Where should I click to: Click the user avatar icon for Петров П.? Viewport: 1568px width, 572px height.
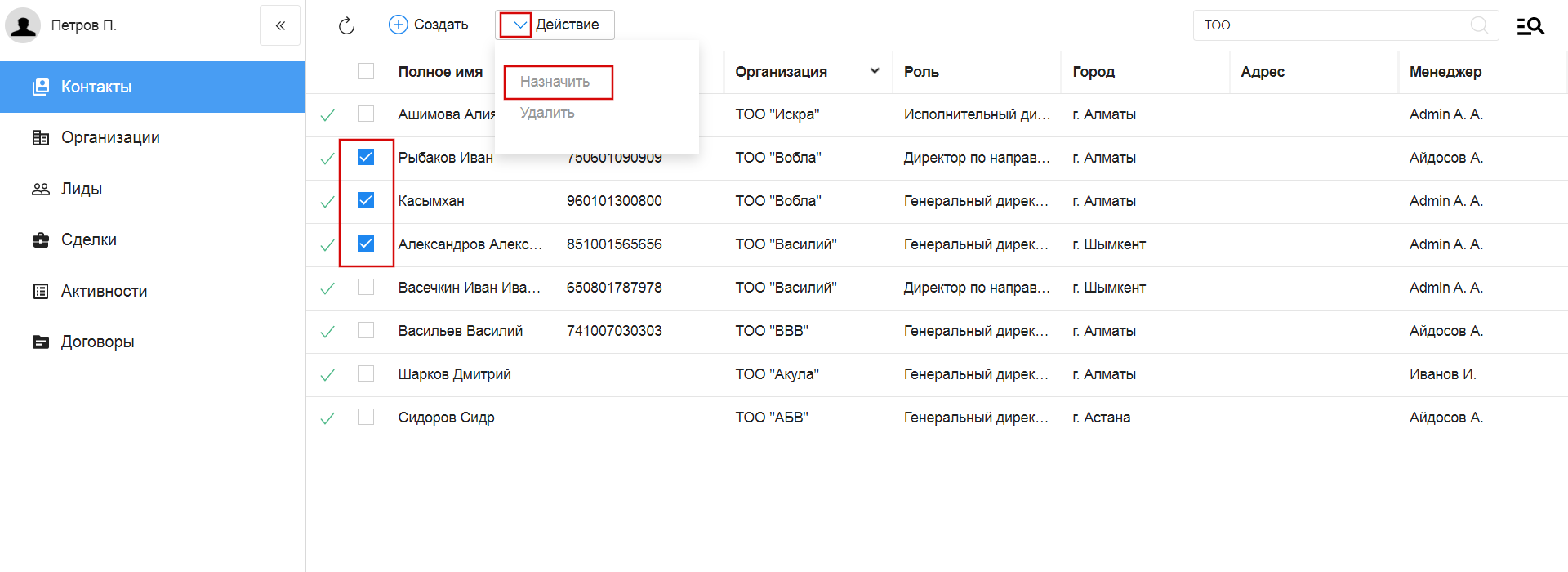[23, 25]
